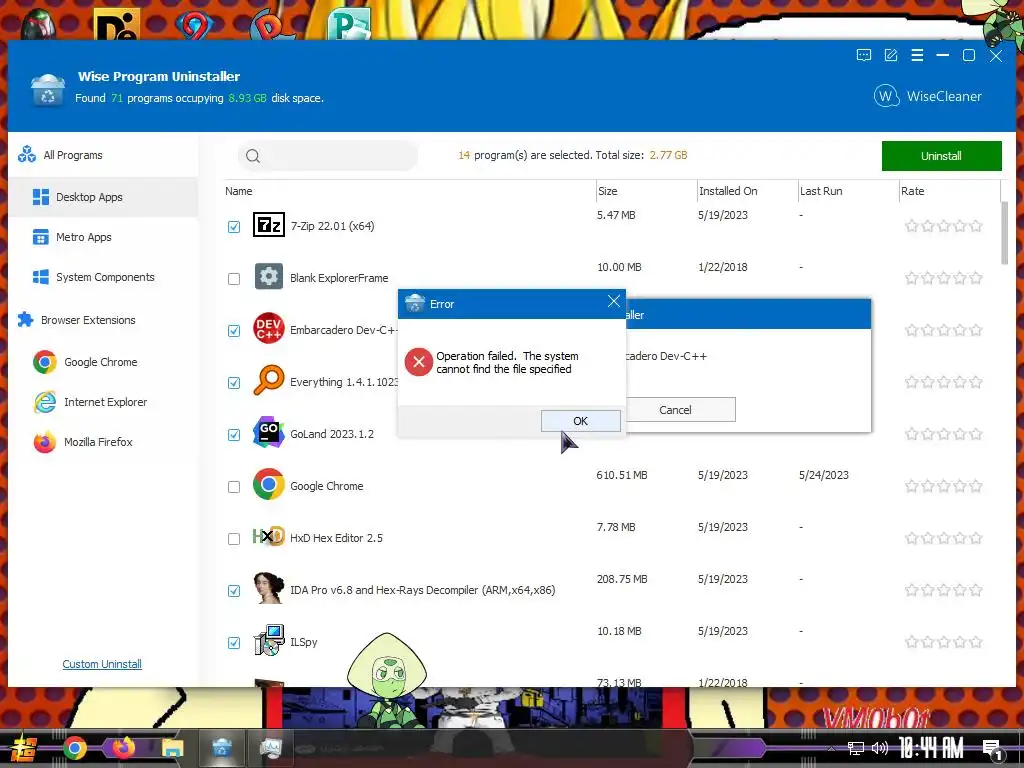Open File Explorer from the taskbar
The height and width of the screenshot is (768, 1024).
coord(173,748)
